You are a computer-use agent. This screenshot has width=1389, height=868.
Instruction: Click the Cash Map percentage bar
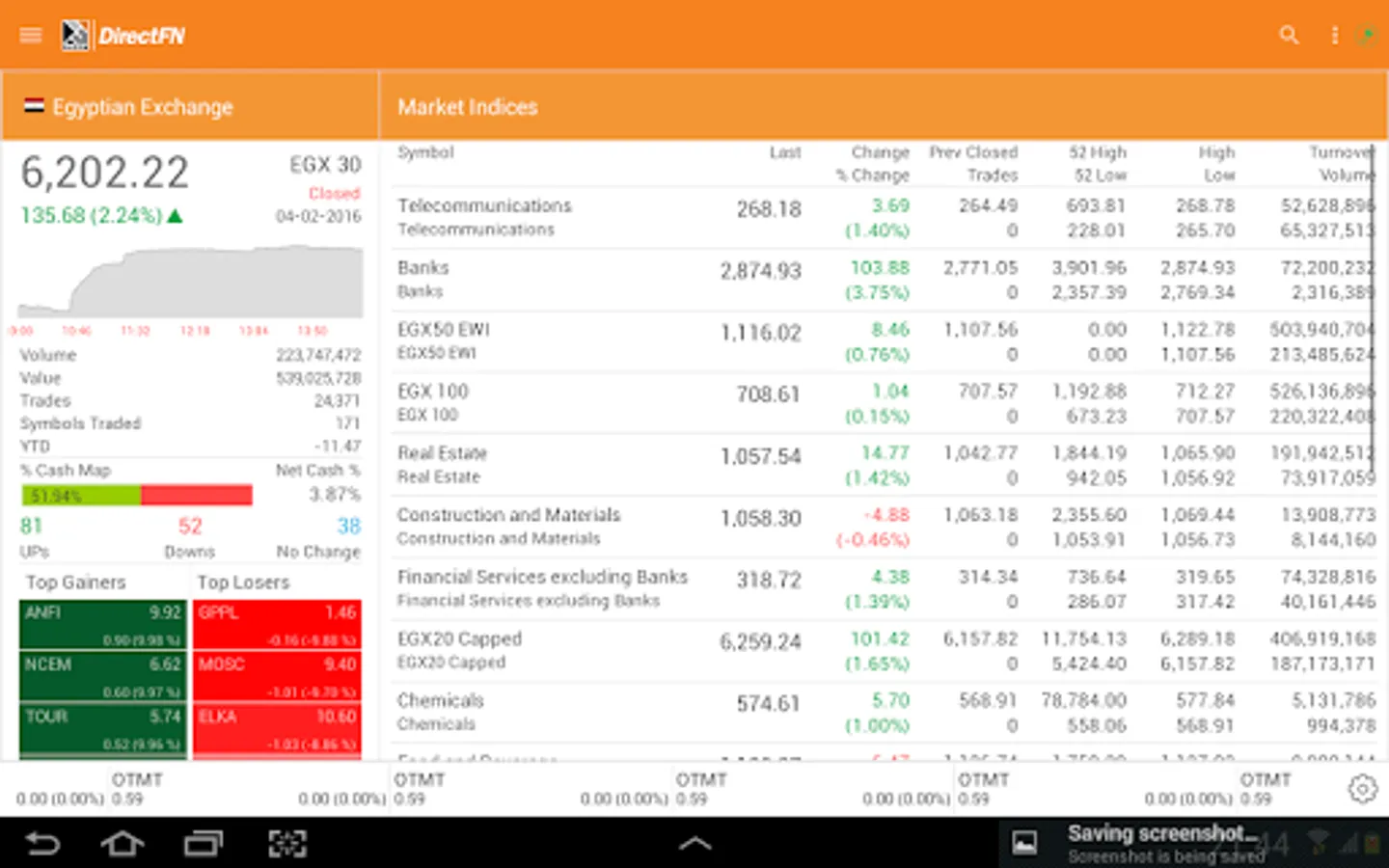[x=137, y=496]
